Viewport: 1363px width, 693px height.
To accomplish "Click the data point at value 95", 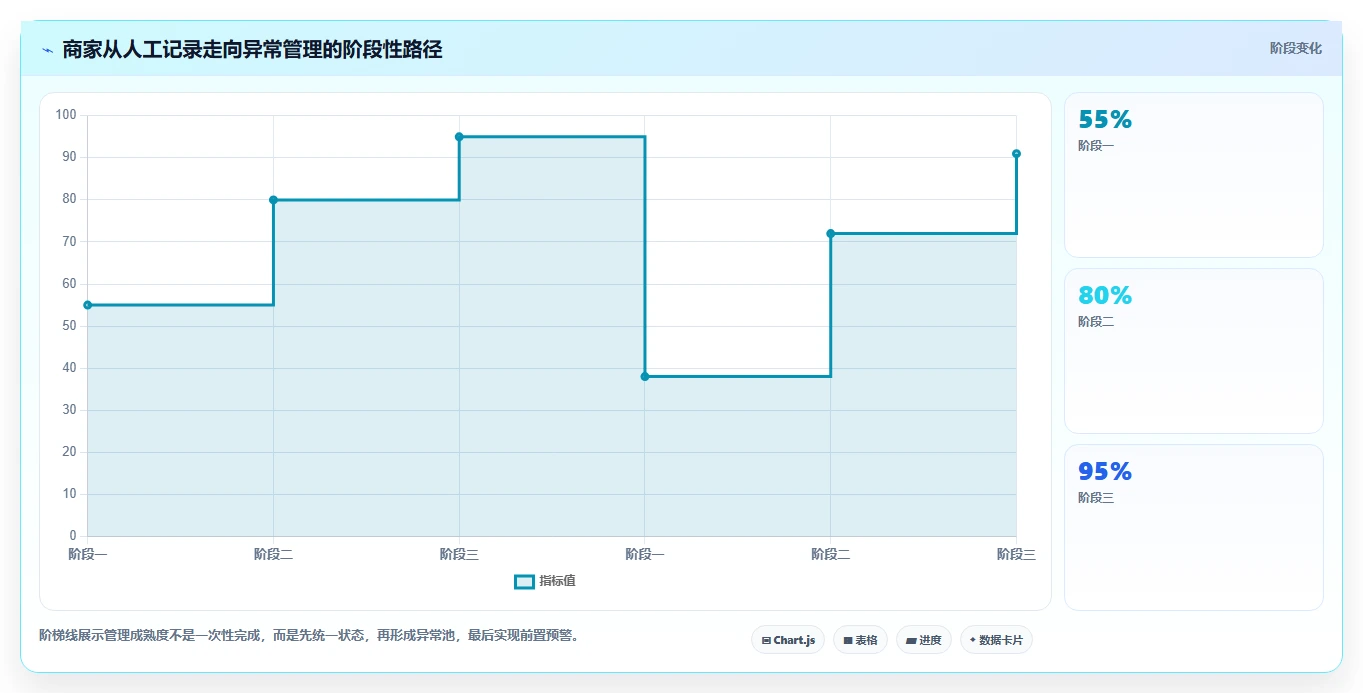I will [x=459, y=137].
